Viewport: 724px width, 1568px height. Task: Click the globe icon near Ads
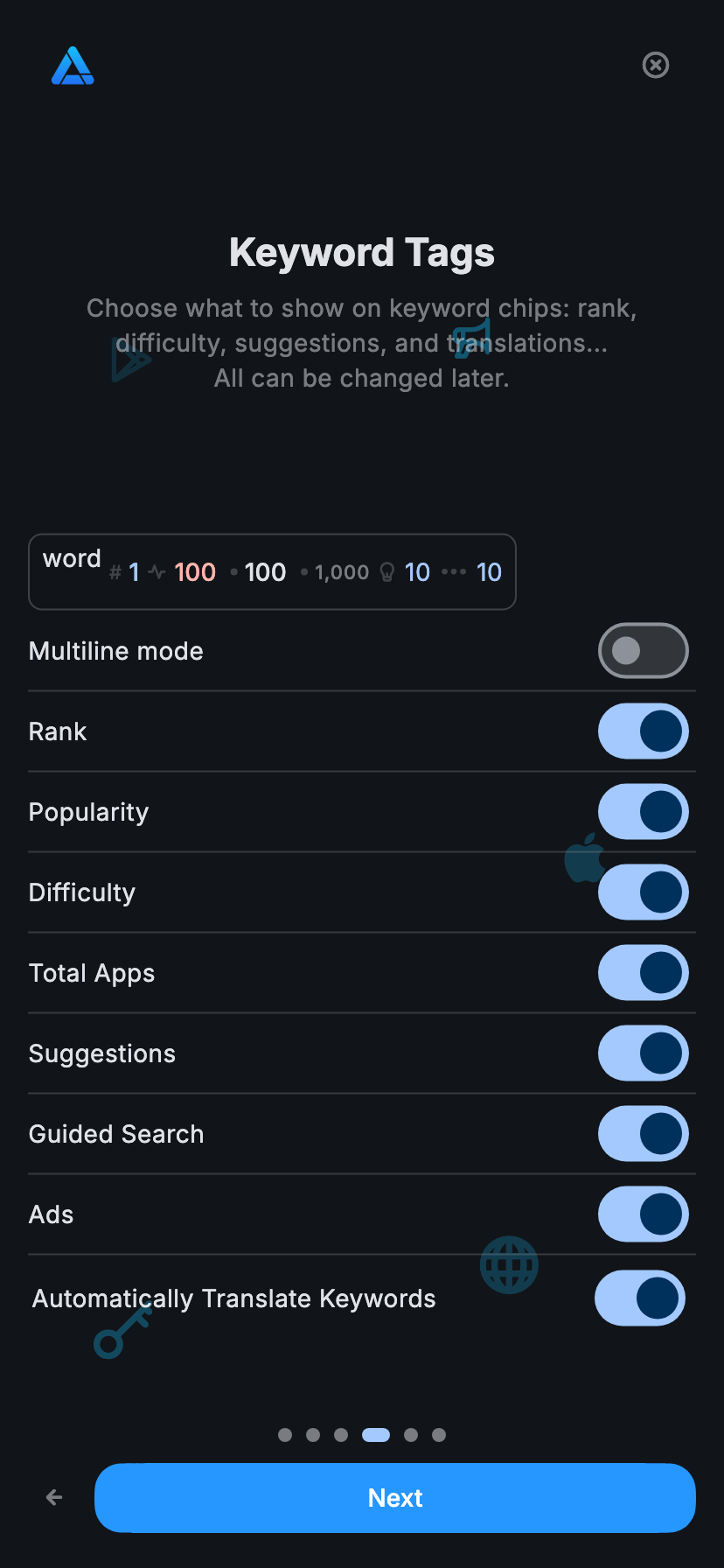click(509, 1265)
